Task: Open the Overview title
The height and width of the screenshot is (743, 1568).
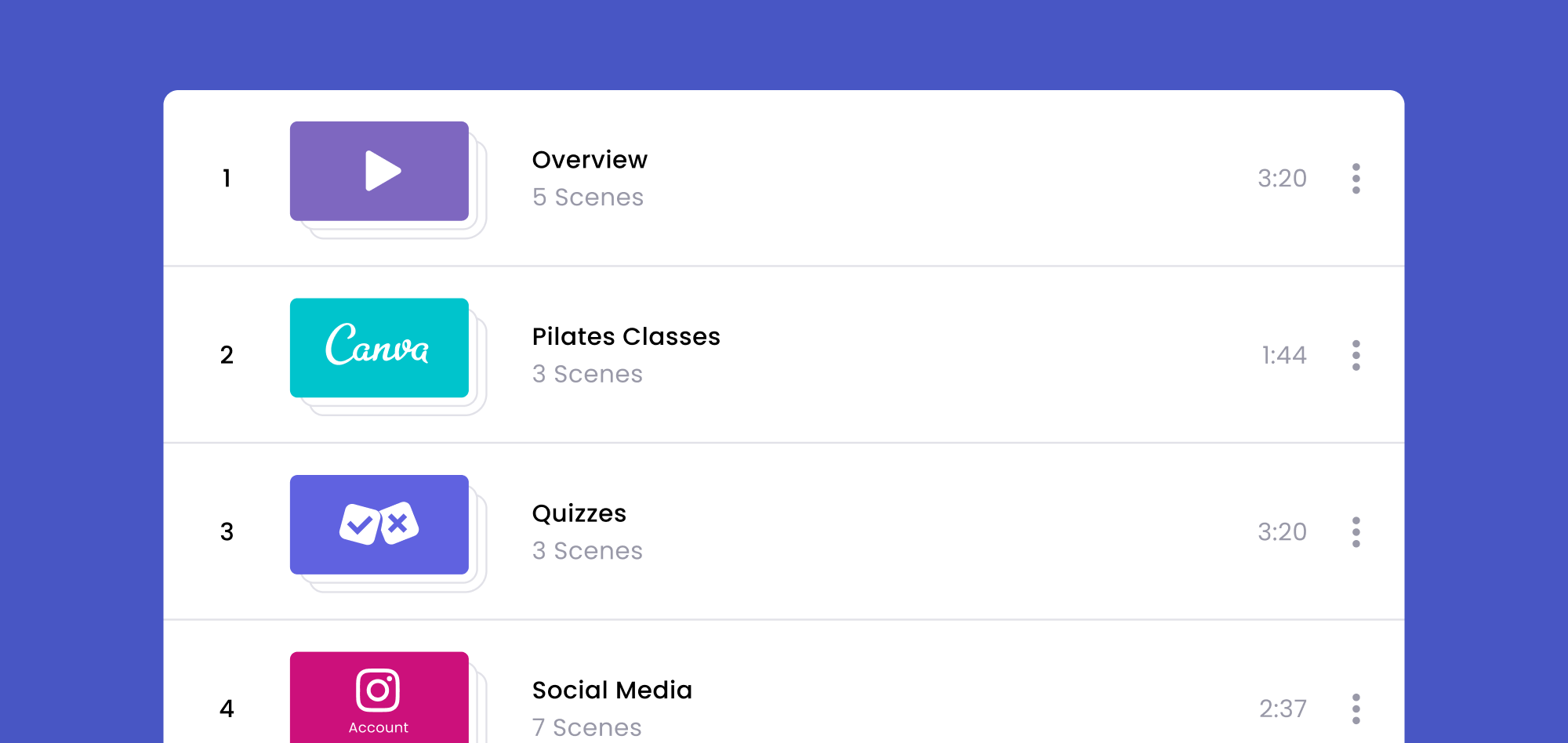Action: (590, 160)
